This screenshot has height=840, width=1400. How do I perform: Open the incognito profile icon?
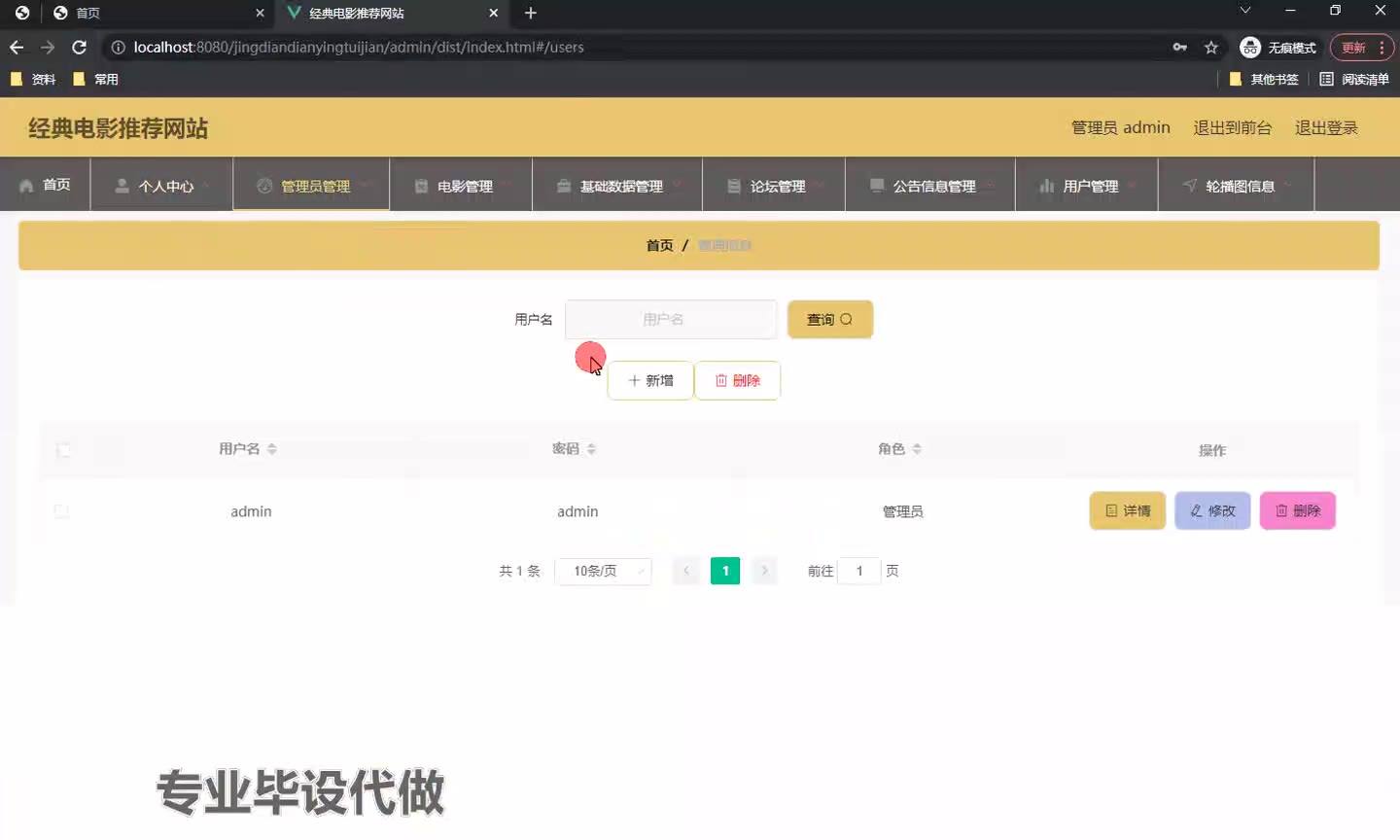pyautogui.click(x=1250, y=47)
